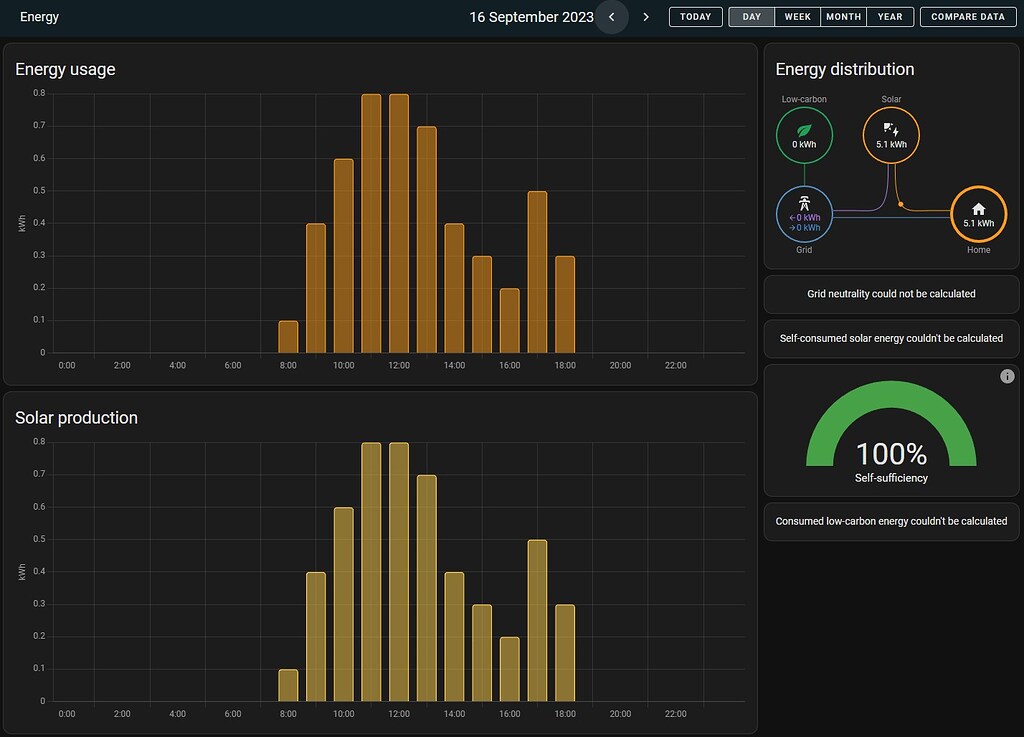Screen dimensions: 1024x737
Task: Switch to the MONTH period view
Action: 843,17
